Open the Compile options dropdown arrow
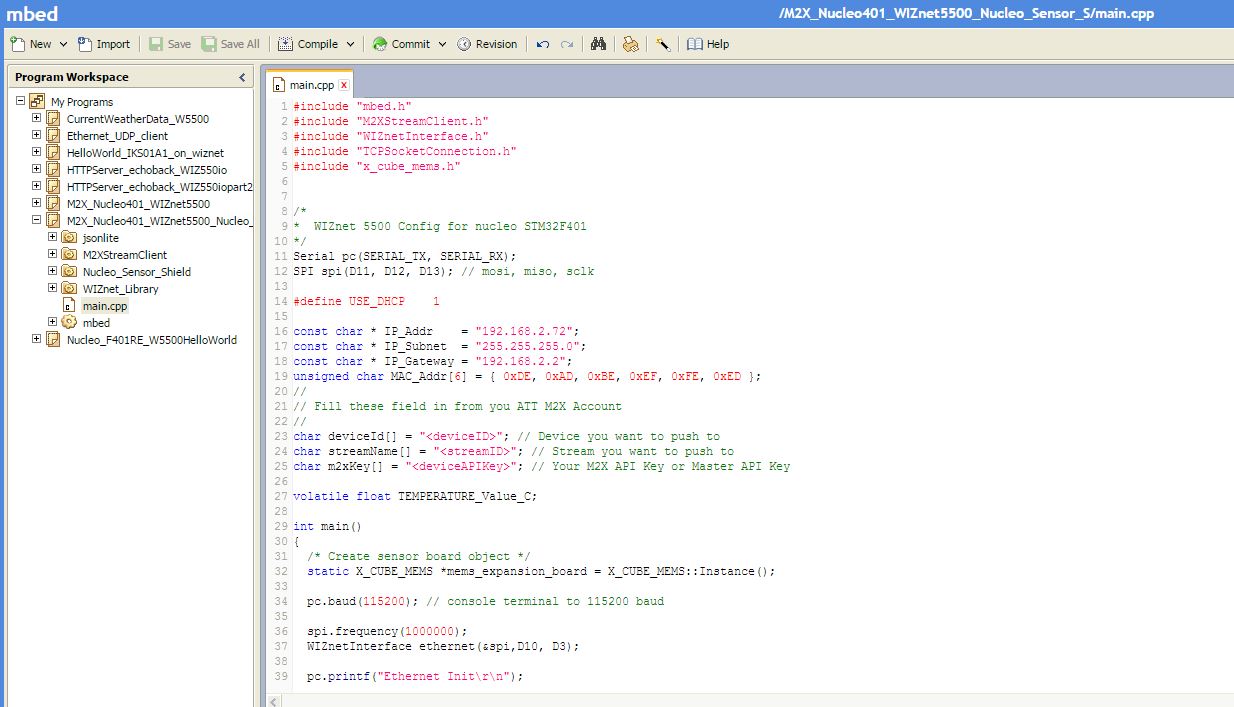Image resolution: width=1234 pixels, height=707 pixels. pyautogui.click(x=350, y=44)
